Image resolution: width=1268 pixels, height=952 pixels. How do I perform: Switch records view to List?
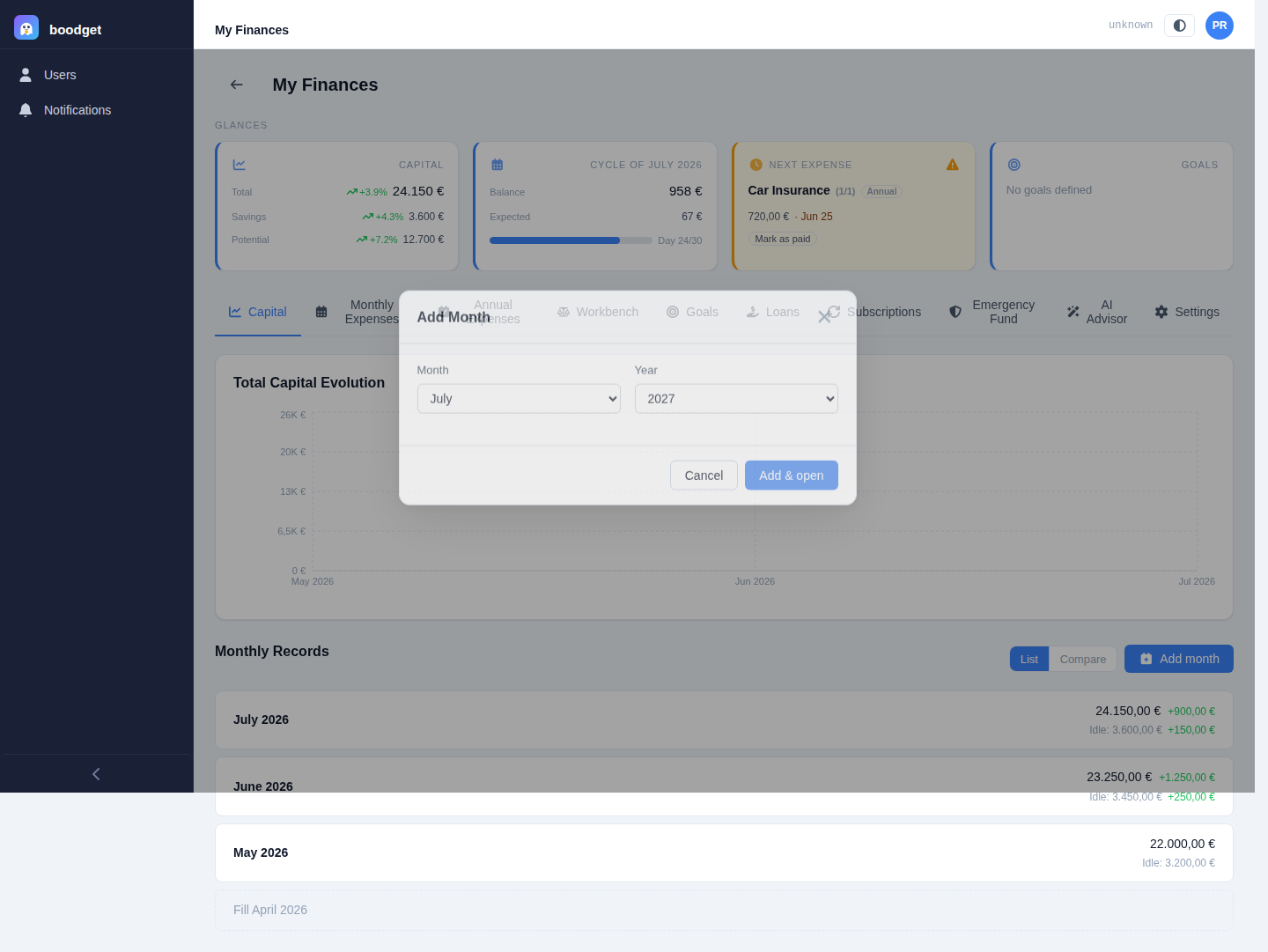(1029, 659)
